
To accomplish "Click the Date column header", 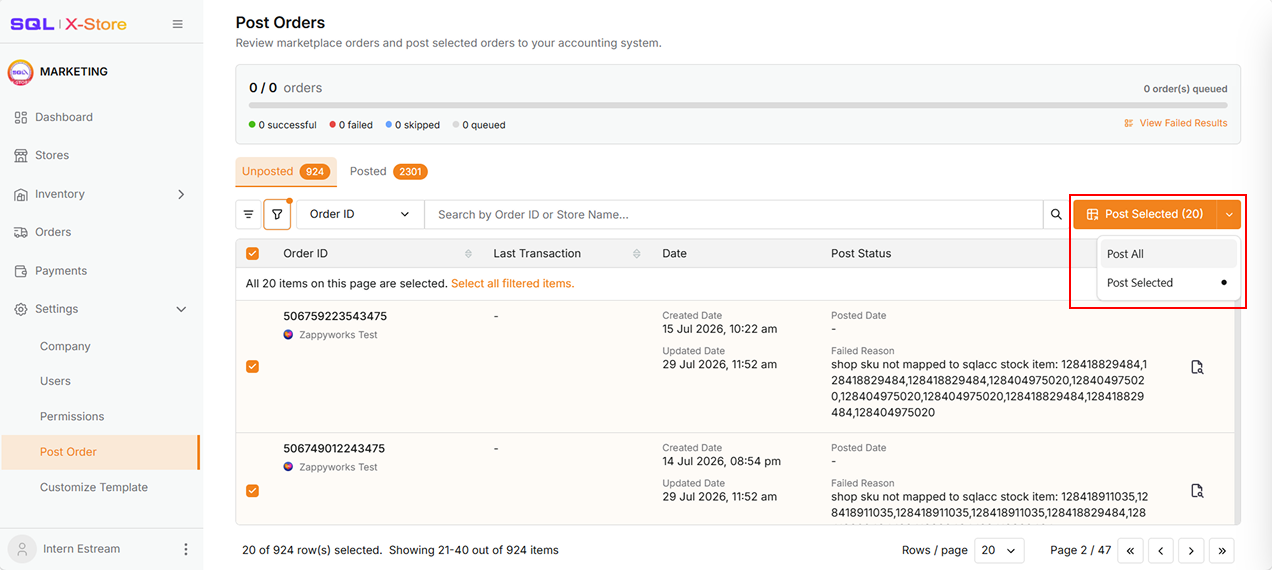I will click(675, 254).
